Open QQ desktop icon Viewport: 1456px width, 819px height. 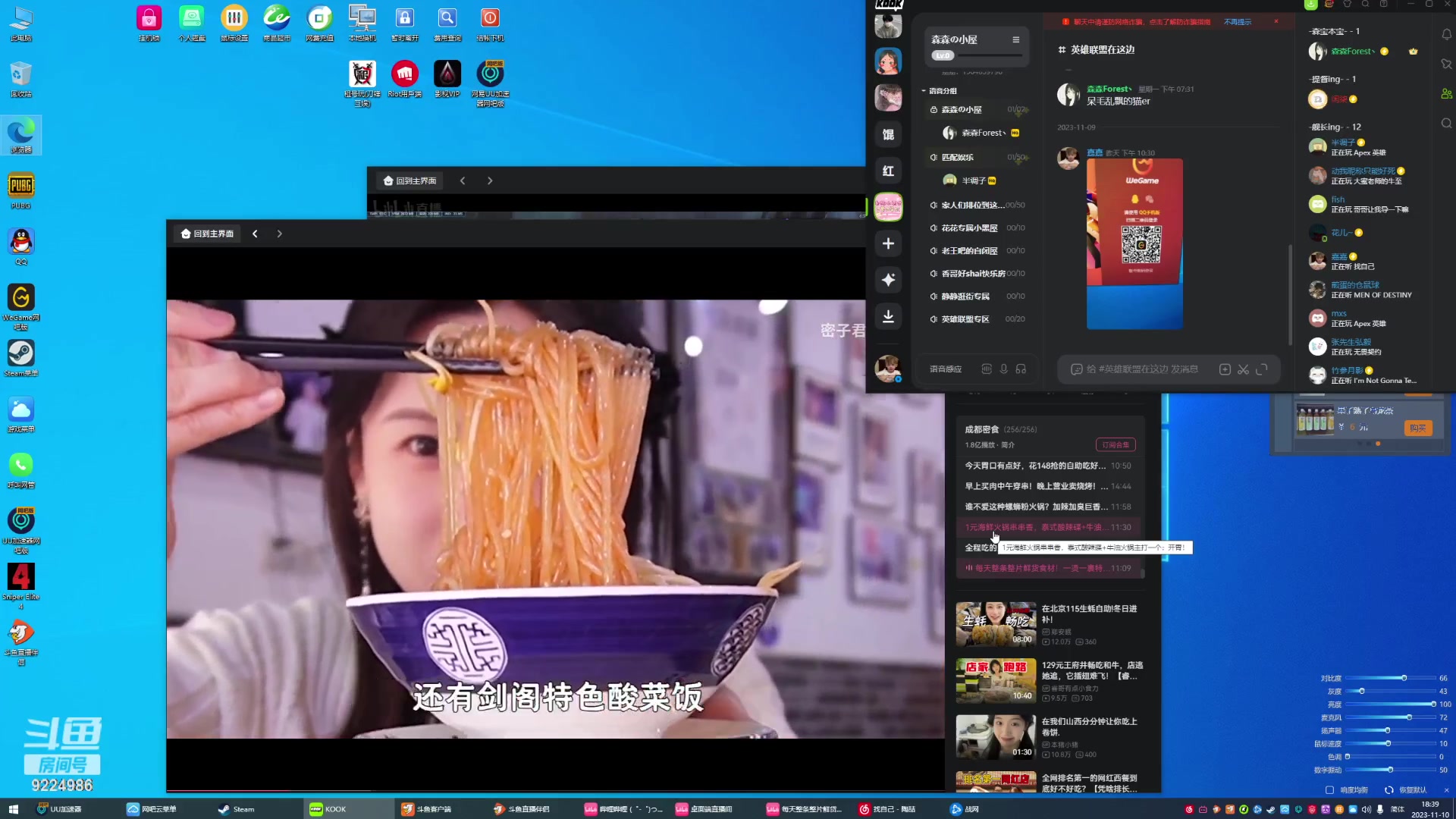coord(21,247)
